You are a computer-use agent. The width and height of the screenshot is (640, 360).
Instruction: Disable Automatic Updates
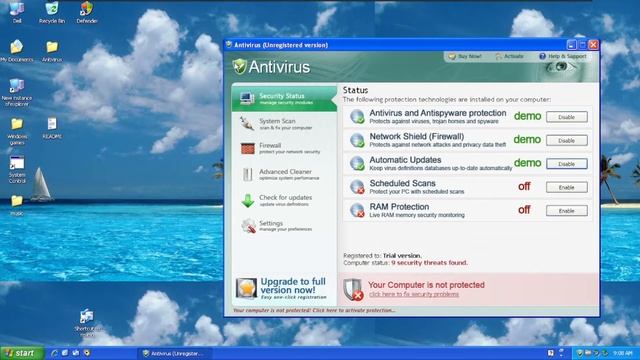click(x=567, y=164)
